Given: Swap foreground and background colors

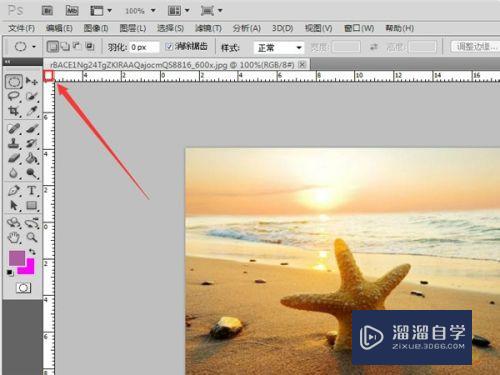Looking at the screenshot, I should (32, 252).
